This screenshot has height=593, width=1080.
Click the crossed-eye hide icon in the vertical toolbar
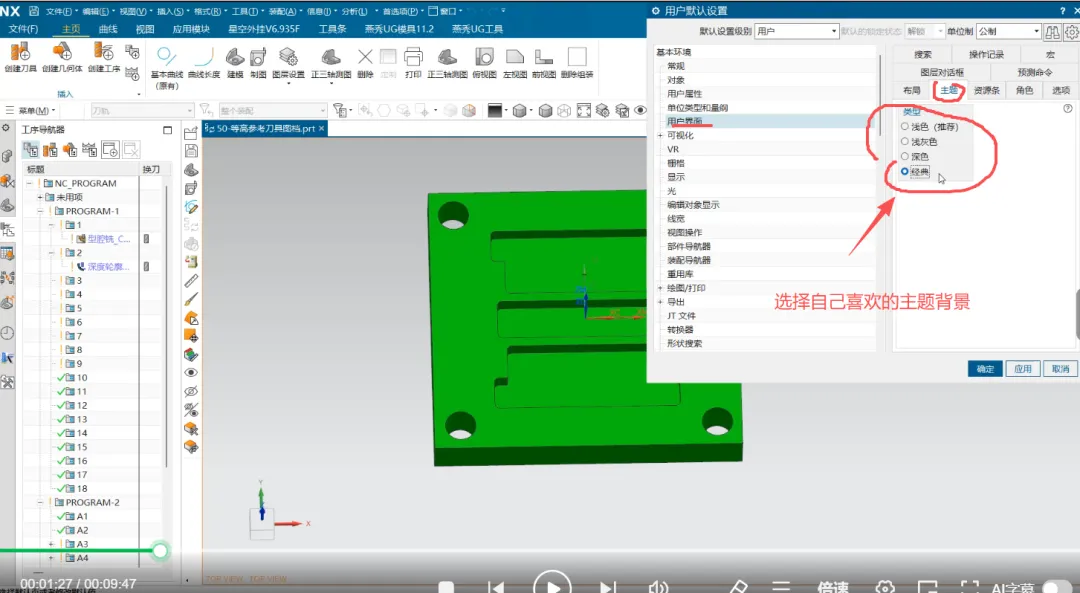191,391
